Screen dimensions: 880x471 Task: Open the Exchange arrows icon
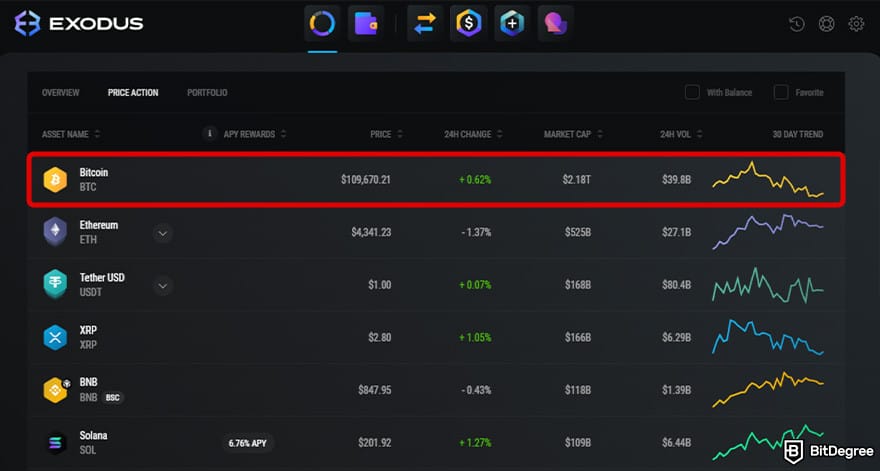(x=425, y=24)
